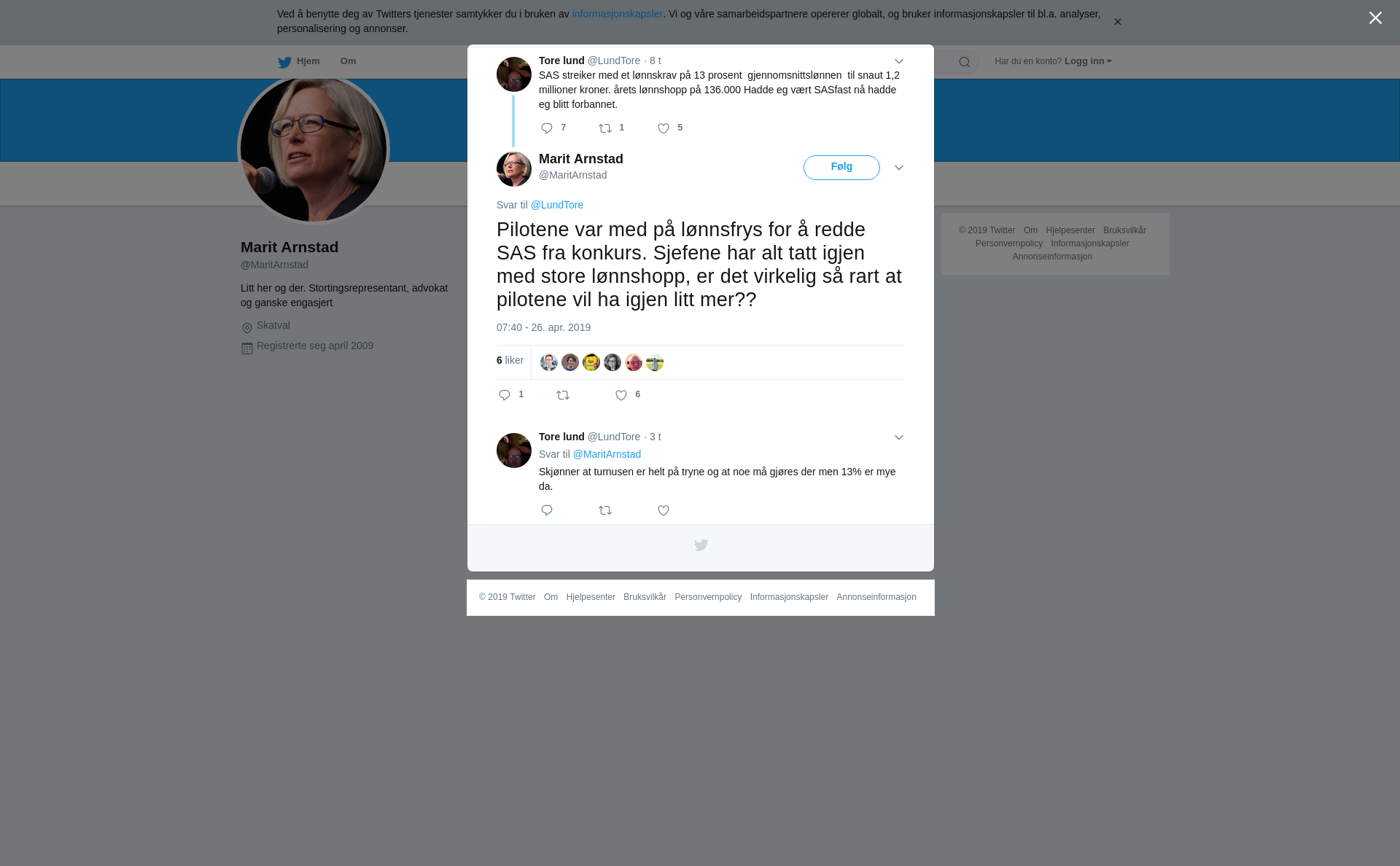1400x866 pixels.
Task: Like Tore lund's first tweet about SAS
Action: coord(664,128)
